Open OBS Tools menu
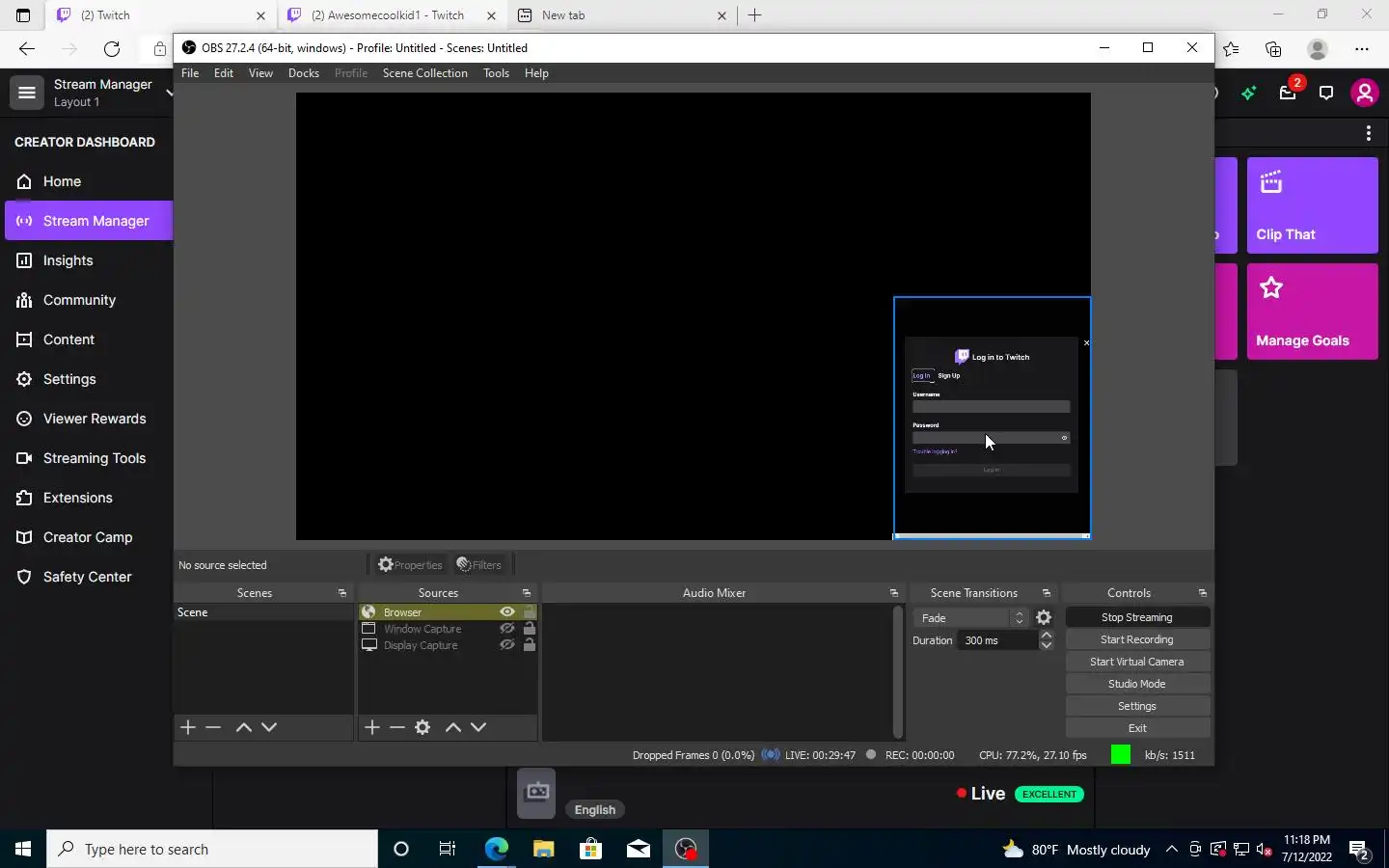1389x868 pixels. coord(497,73)
